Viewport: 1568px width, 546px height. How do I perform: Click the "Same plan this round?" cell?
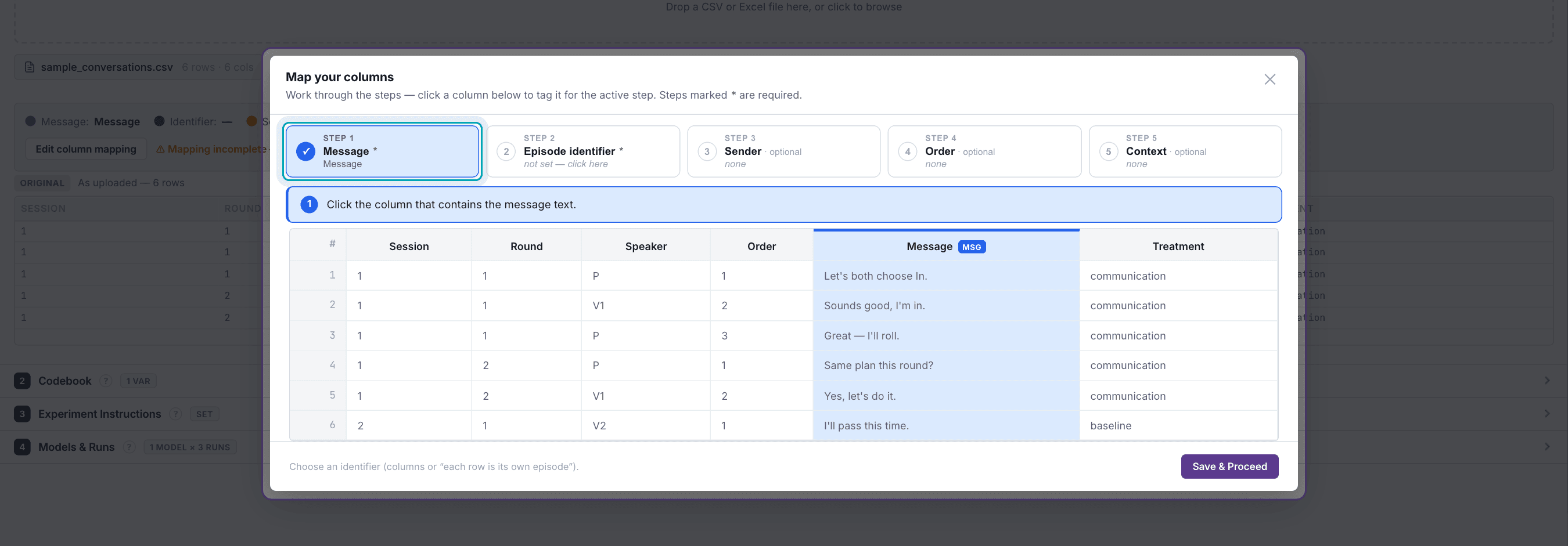(946, 366)
